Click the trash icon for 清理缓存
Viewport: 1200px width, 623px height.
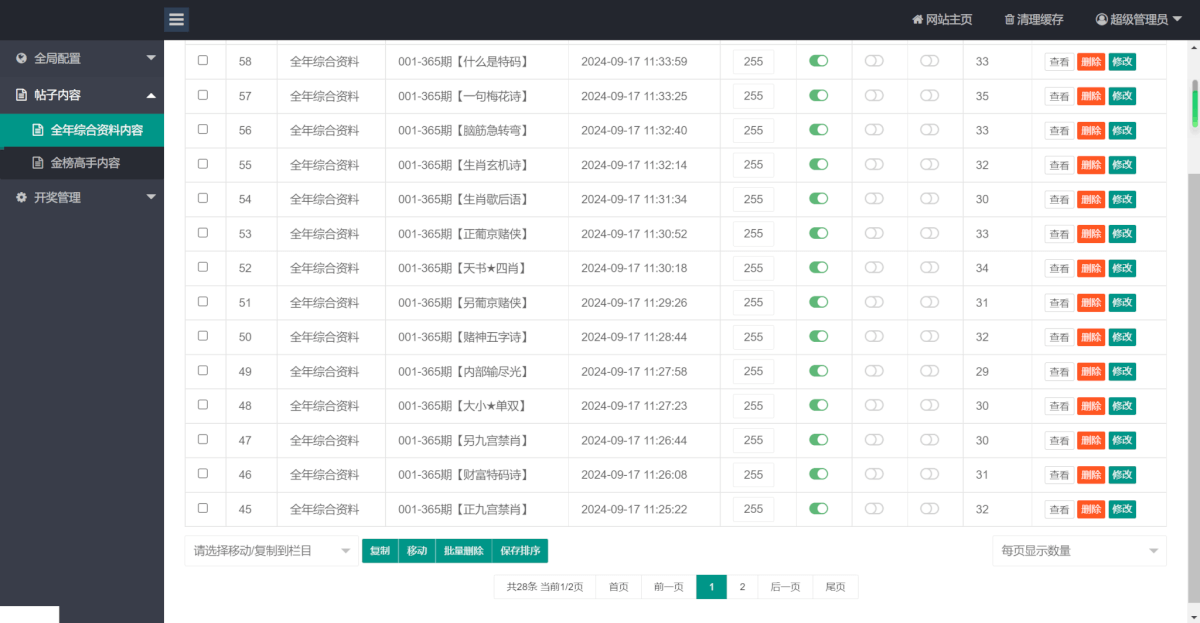click(1009, 20)
